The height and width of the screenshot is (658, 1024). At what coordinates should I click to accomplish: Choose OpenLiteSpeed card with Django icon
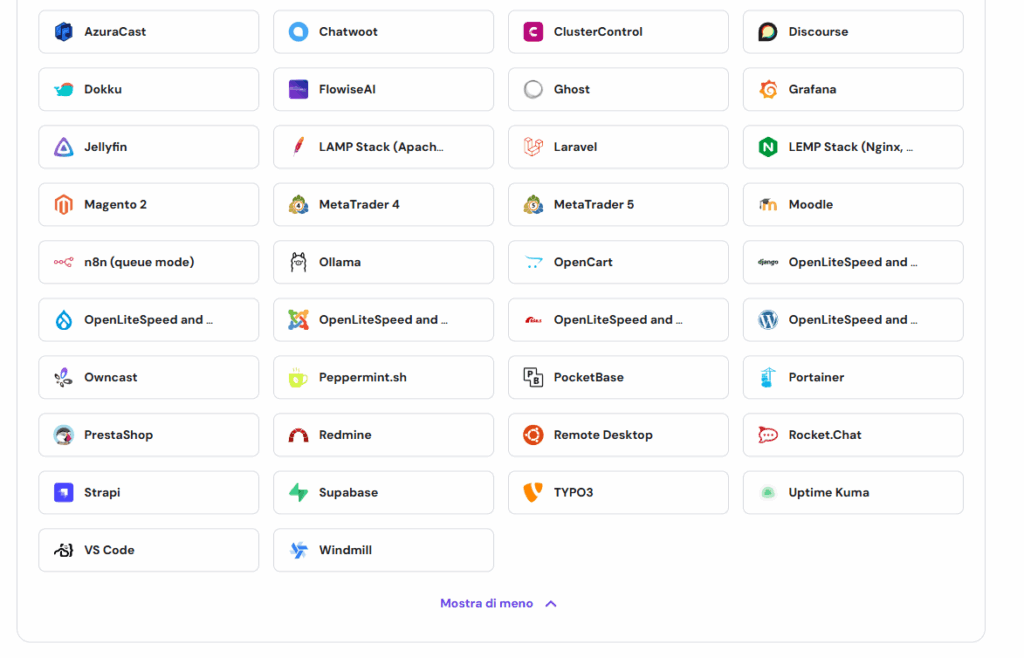point(853,262)
